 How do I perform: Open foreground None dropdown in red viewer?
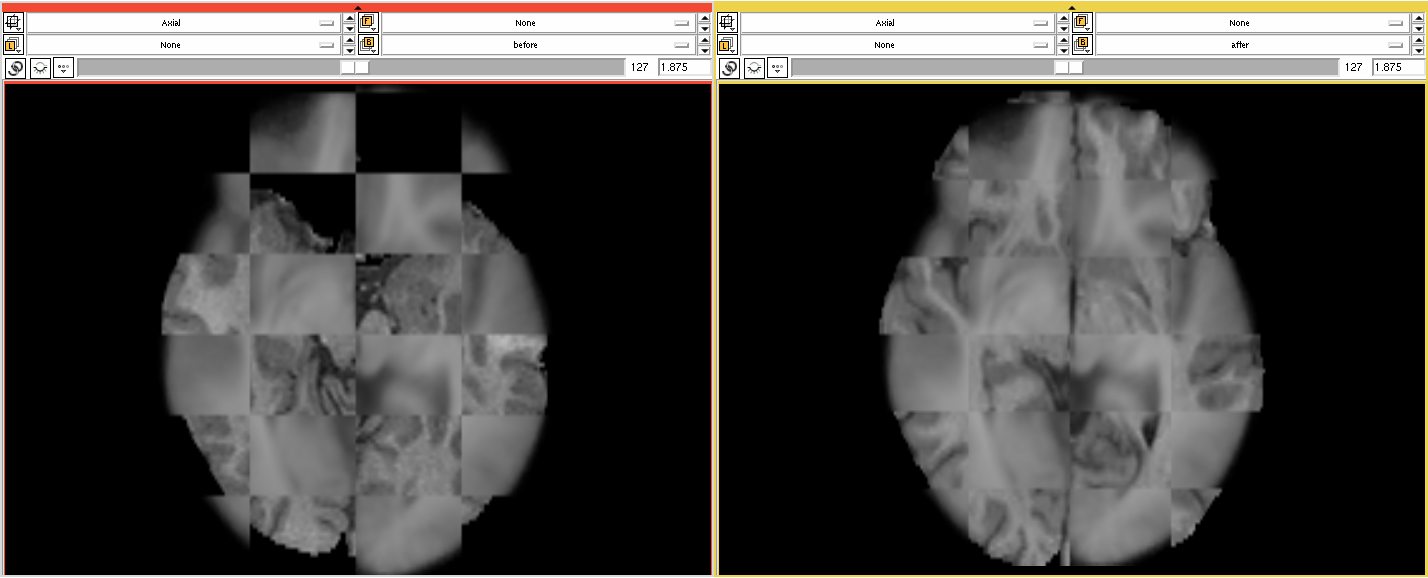pyautogui.click(x=539, y=22)
